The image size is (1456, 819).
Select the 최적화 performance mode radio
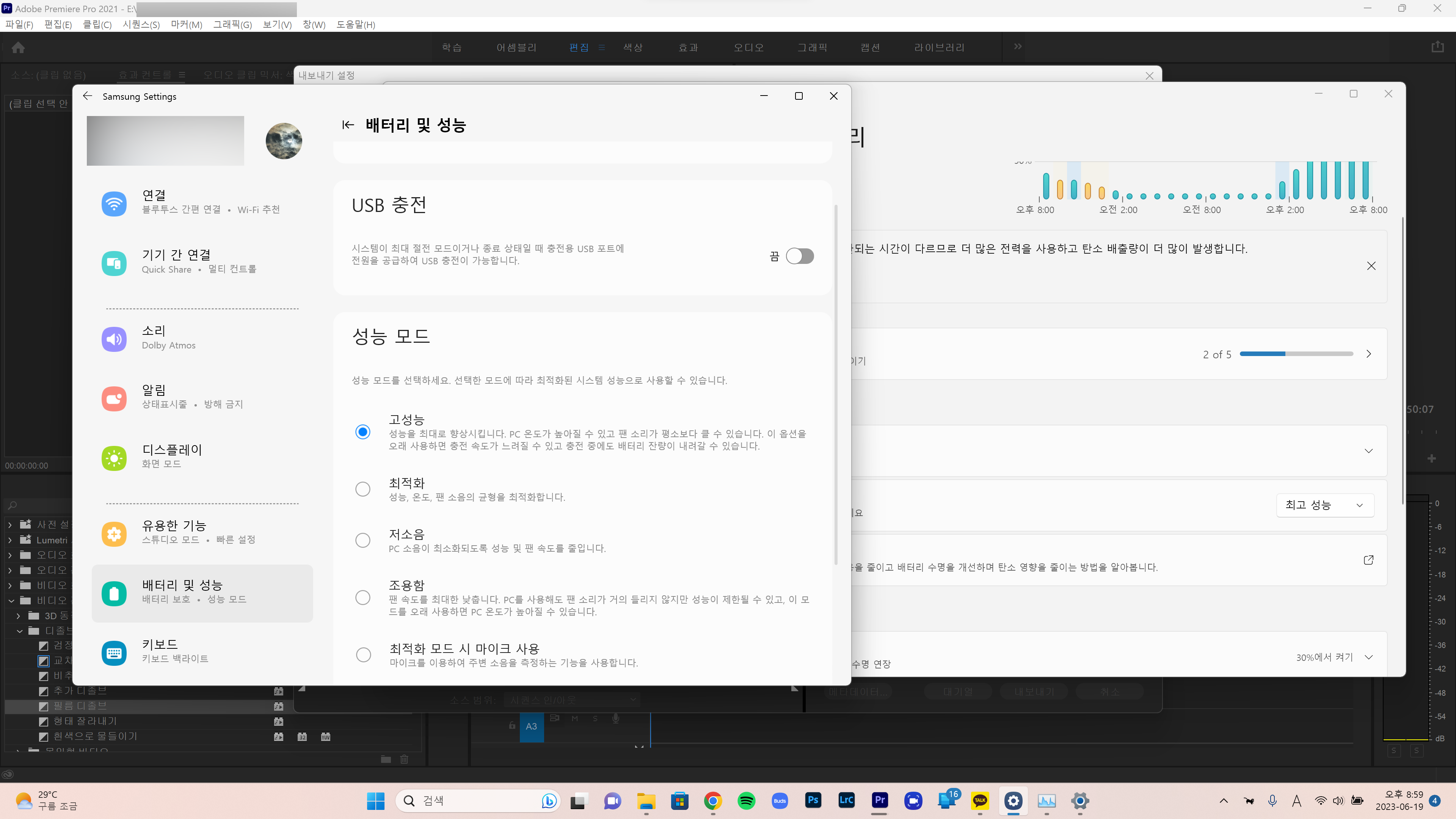[x=362, y=489]
